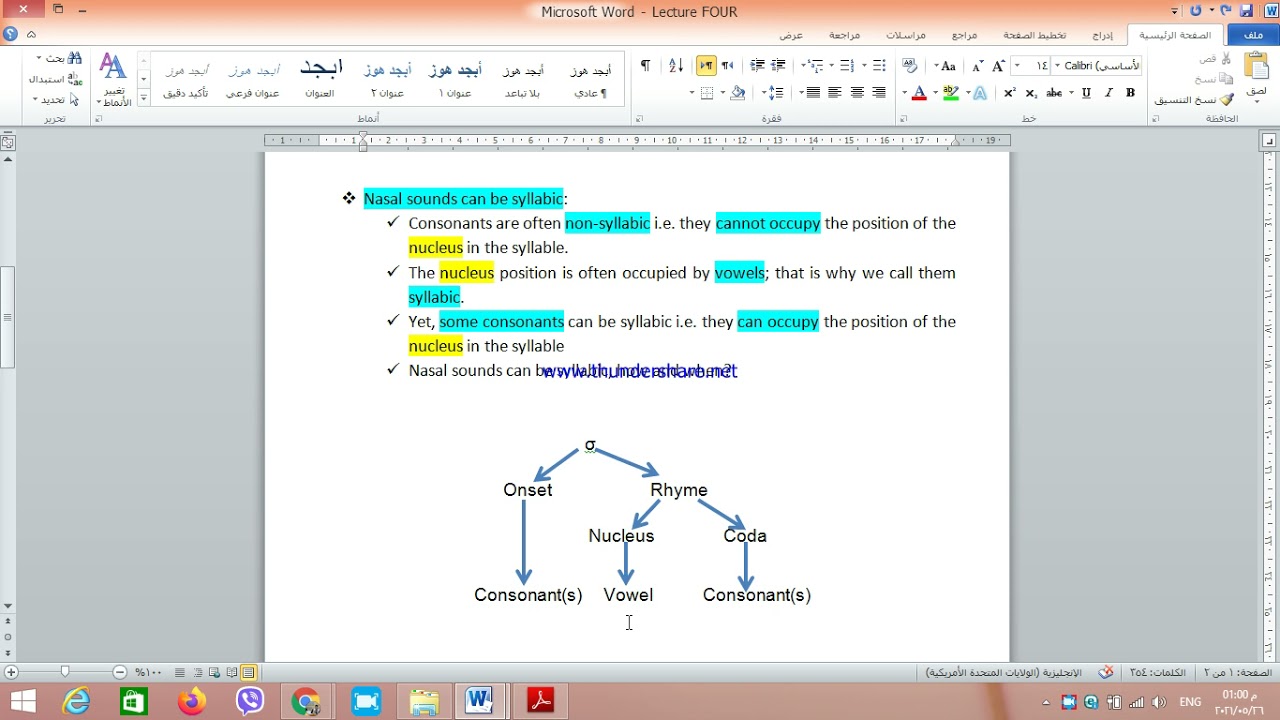Open the ملف (File) tab

1253,35
